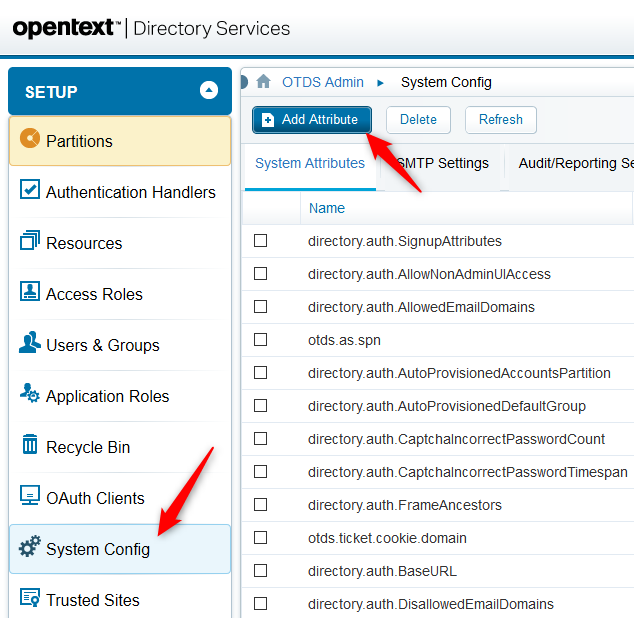Click the plus icon on Add Attribute
The image size is (634, 618).
[268, 120]
